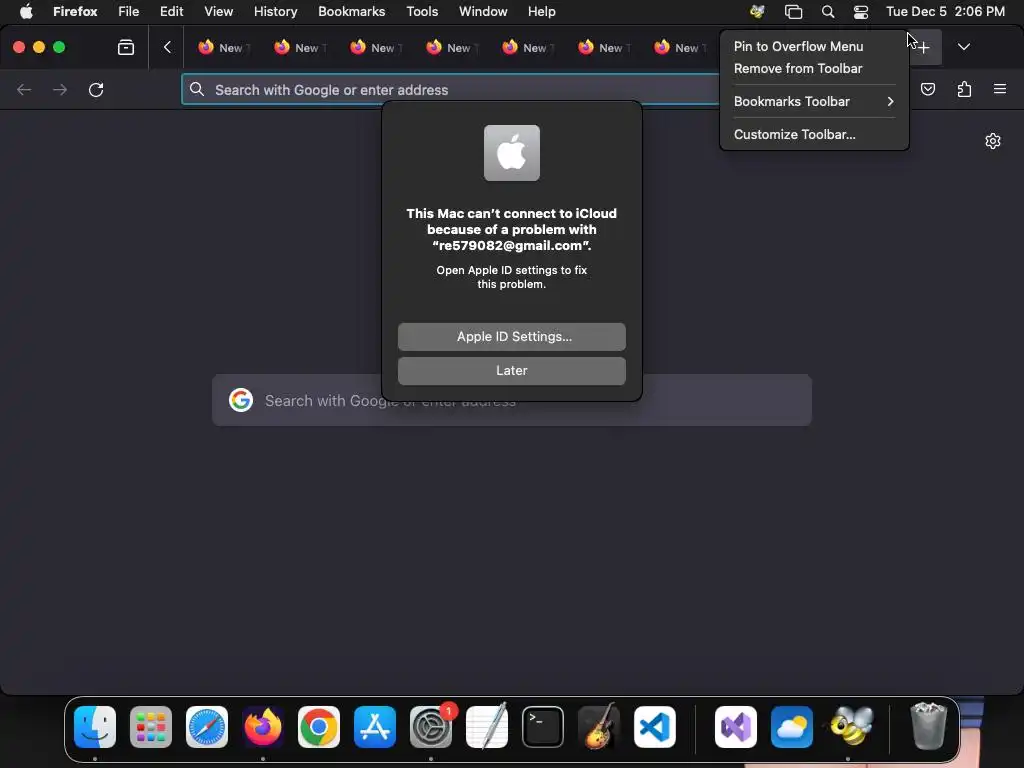Open the Window menu
Image resolution: width=1024 pixels, height=768 pixels.
click(483, 11)
